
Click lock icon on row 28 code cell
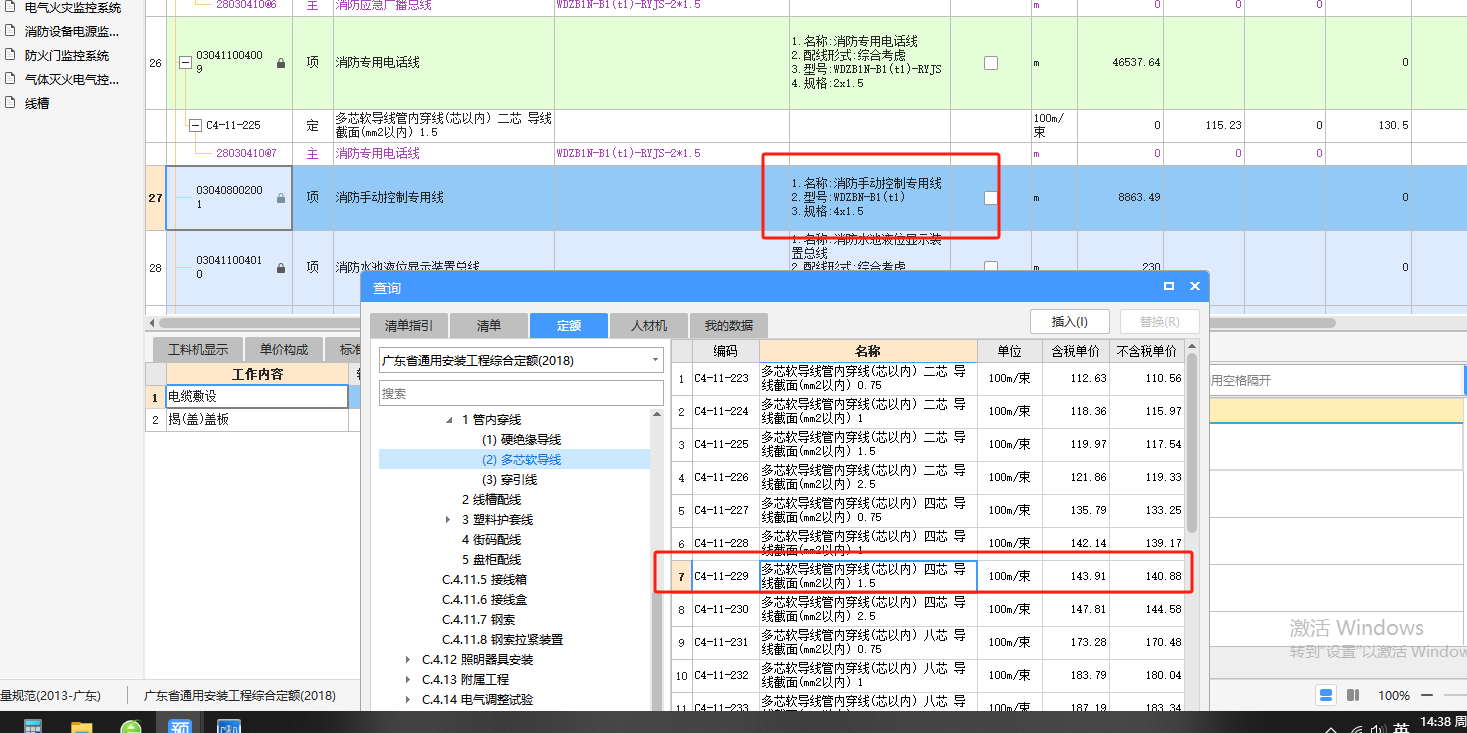pyautogui.click(x=281, y=268)
